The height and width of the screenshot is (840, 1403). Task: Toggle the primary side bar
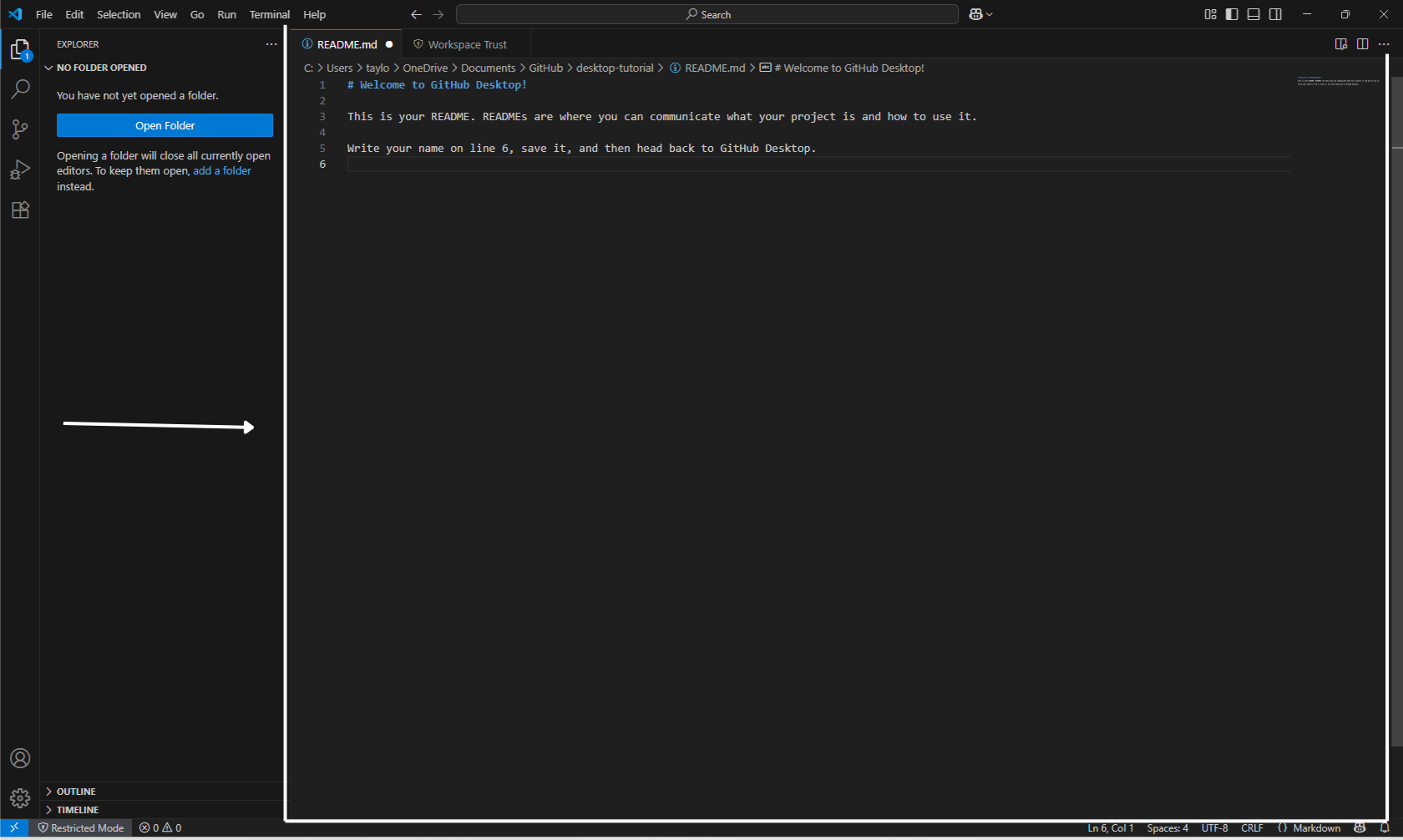click(1232, 14)
